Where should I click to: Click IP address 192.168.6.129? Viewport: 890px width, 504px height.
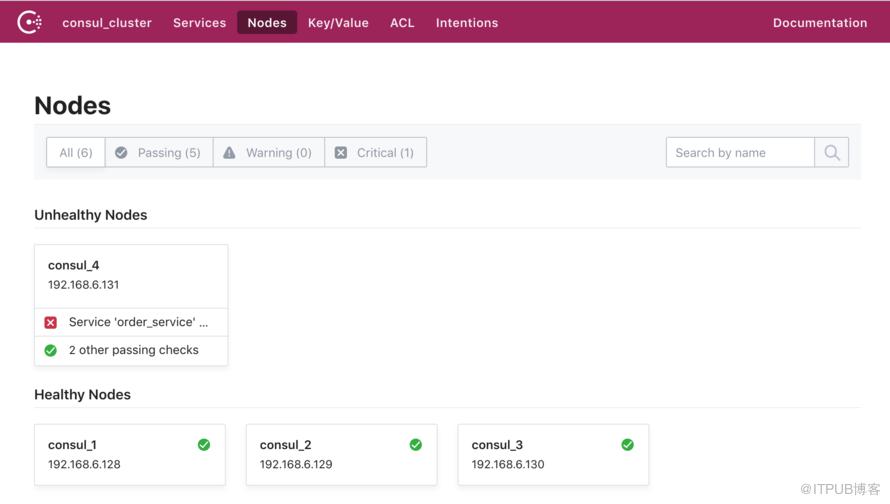(296, 464)
